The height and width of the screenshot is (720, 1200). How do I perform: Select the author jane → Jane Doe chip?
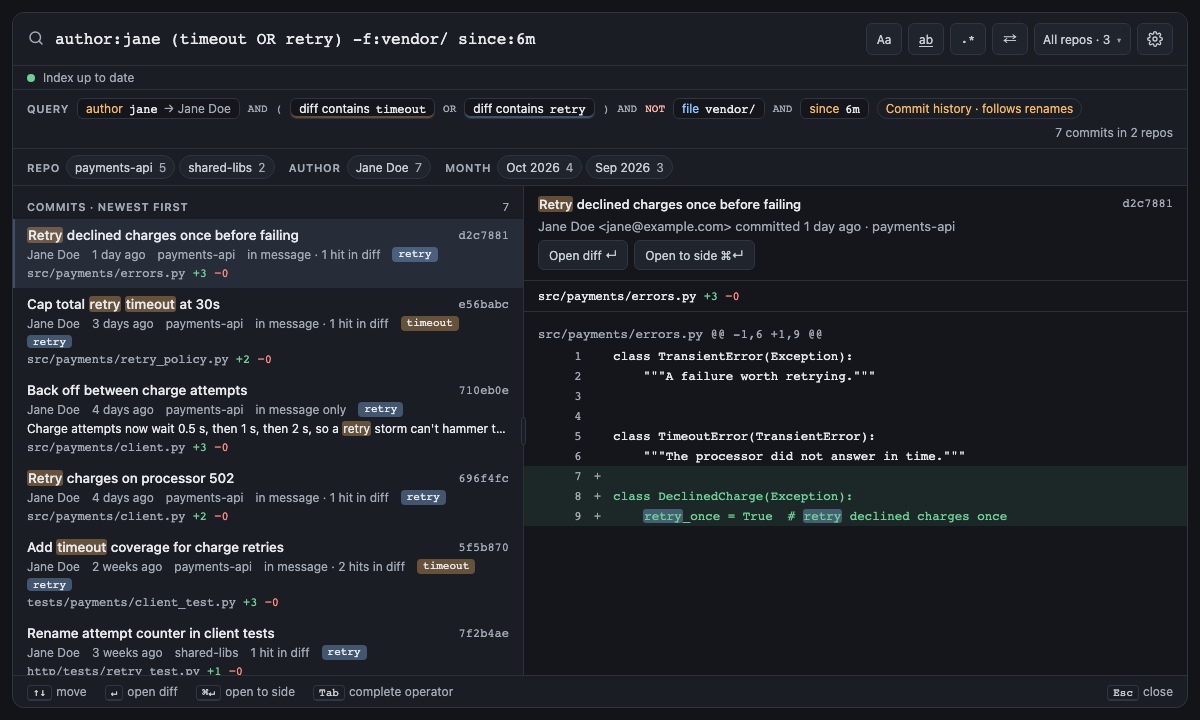point(158,109)
